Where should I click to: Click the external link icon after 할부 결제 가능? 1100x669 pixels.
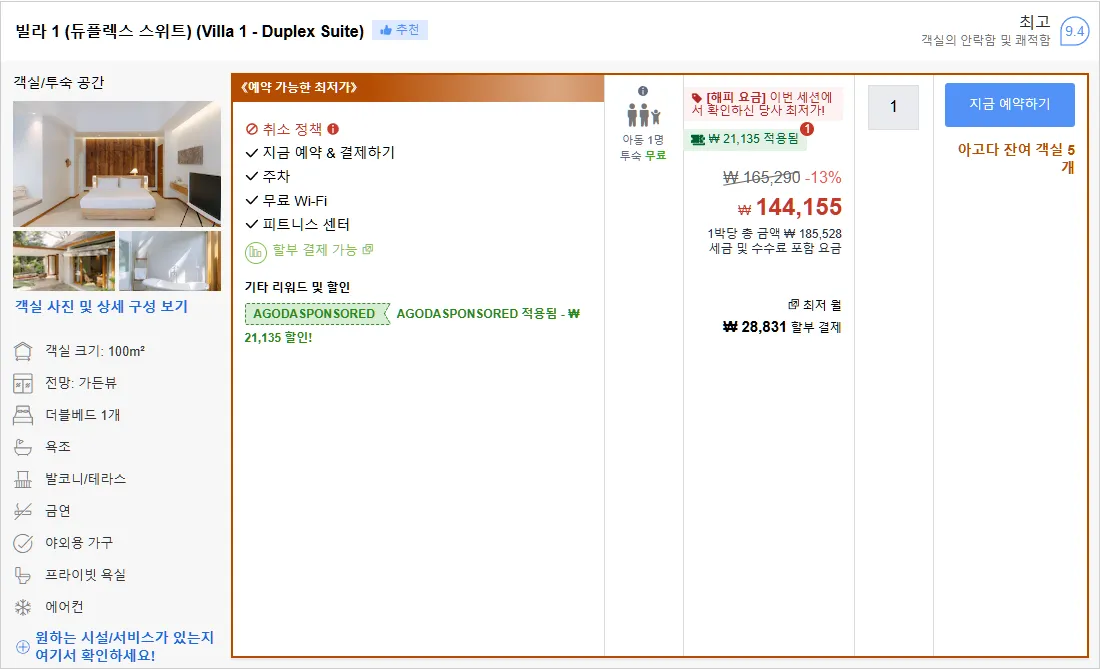point(368,249)
